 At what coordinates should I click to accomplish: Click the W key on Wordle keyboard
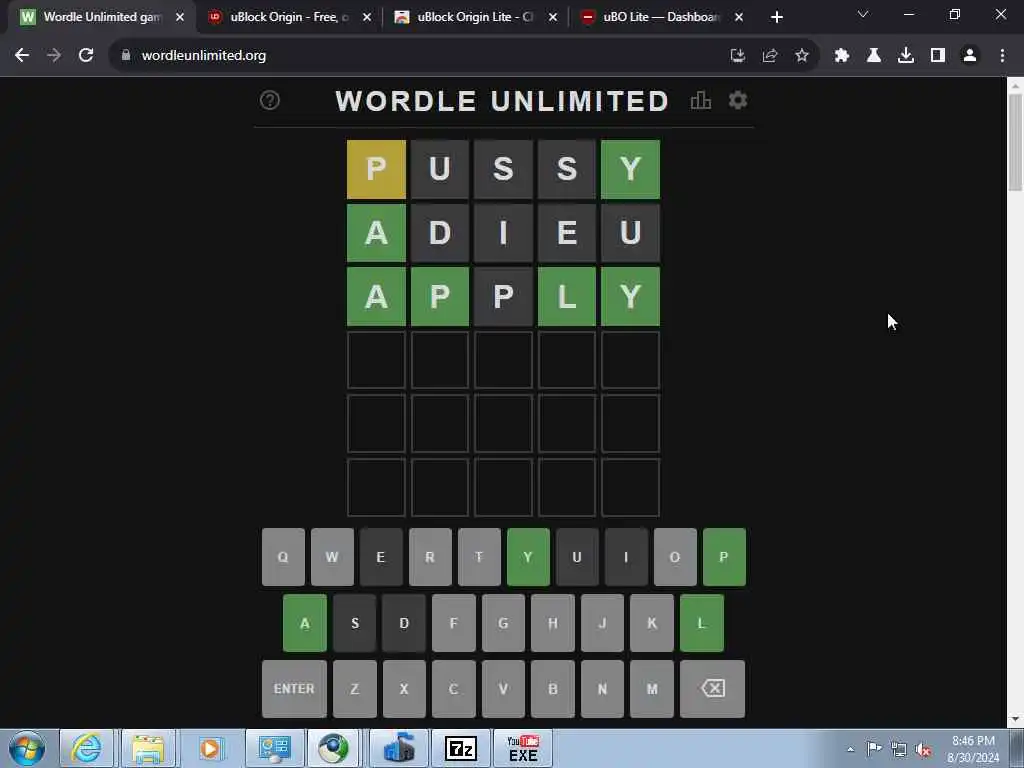point(332,557)
